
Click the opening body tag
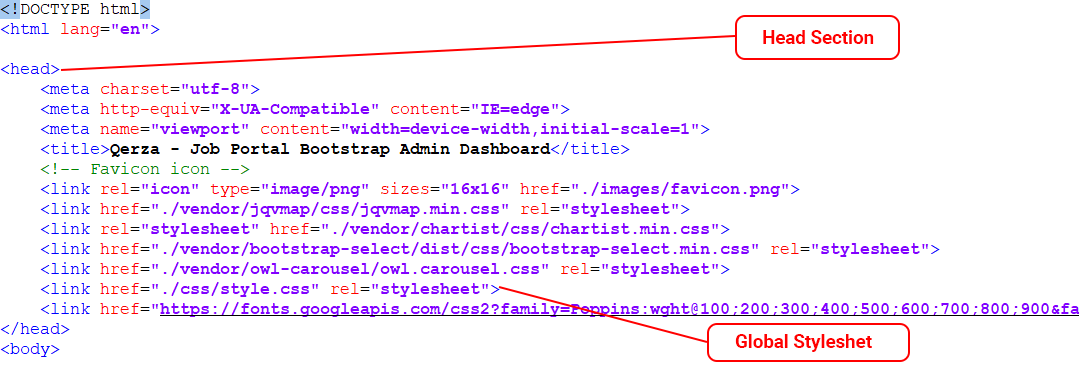coord(30,349)
